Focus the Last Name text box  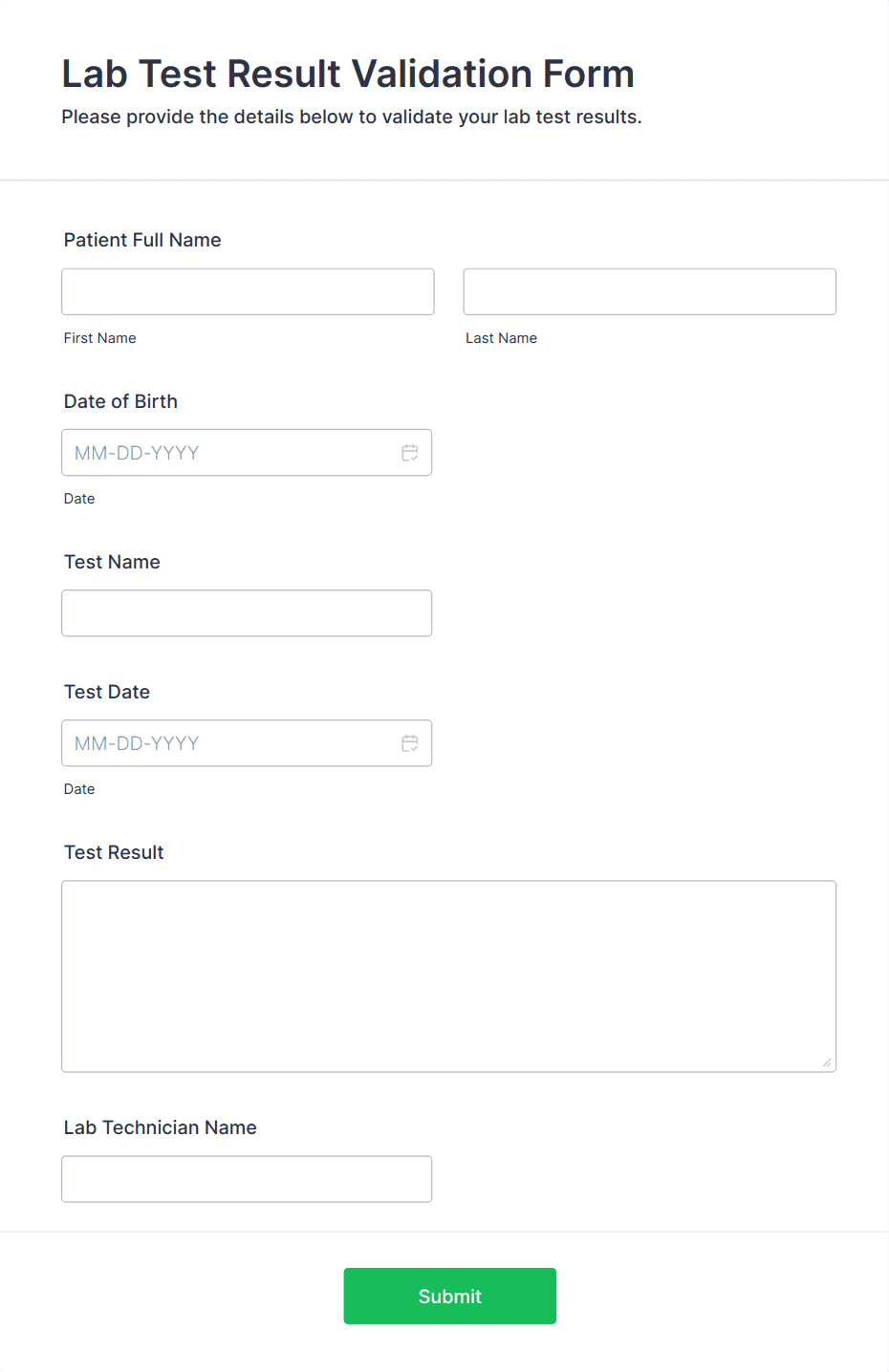coord(649,291)
